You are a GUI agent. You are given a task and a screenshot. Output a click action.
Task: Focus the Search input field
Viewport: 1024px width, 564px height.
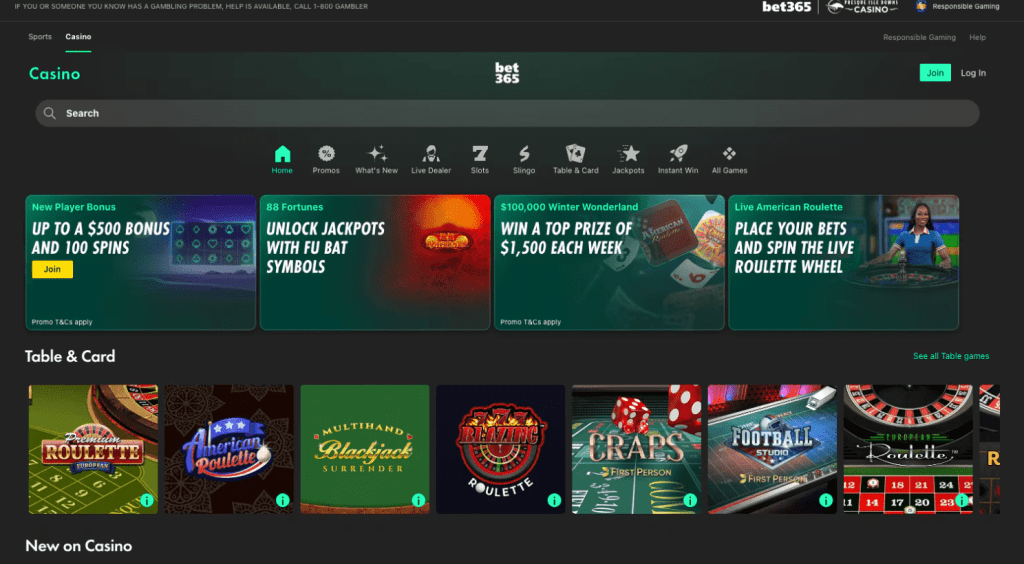507,114
